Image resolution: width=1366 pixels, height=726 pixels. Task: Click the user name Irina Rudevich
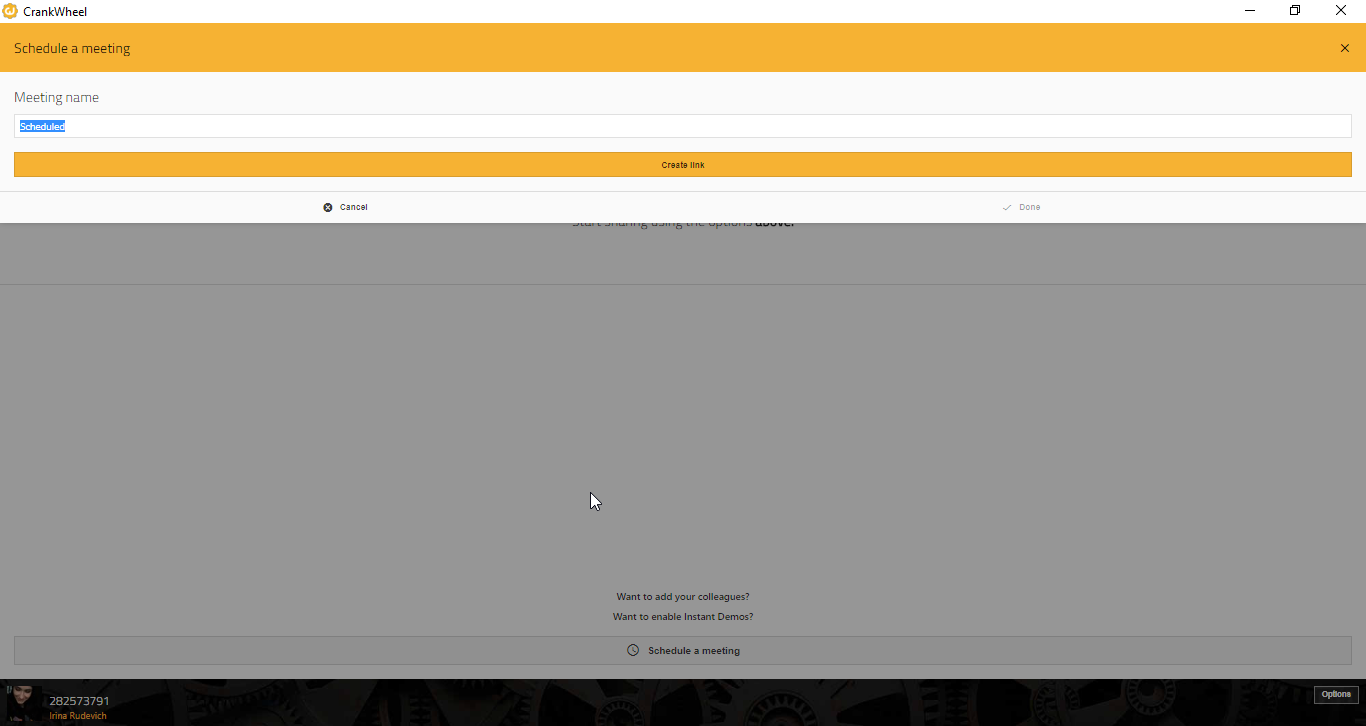tap(78, 716)
